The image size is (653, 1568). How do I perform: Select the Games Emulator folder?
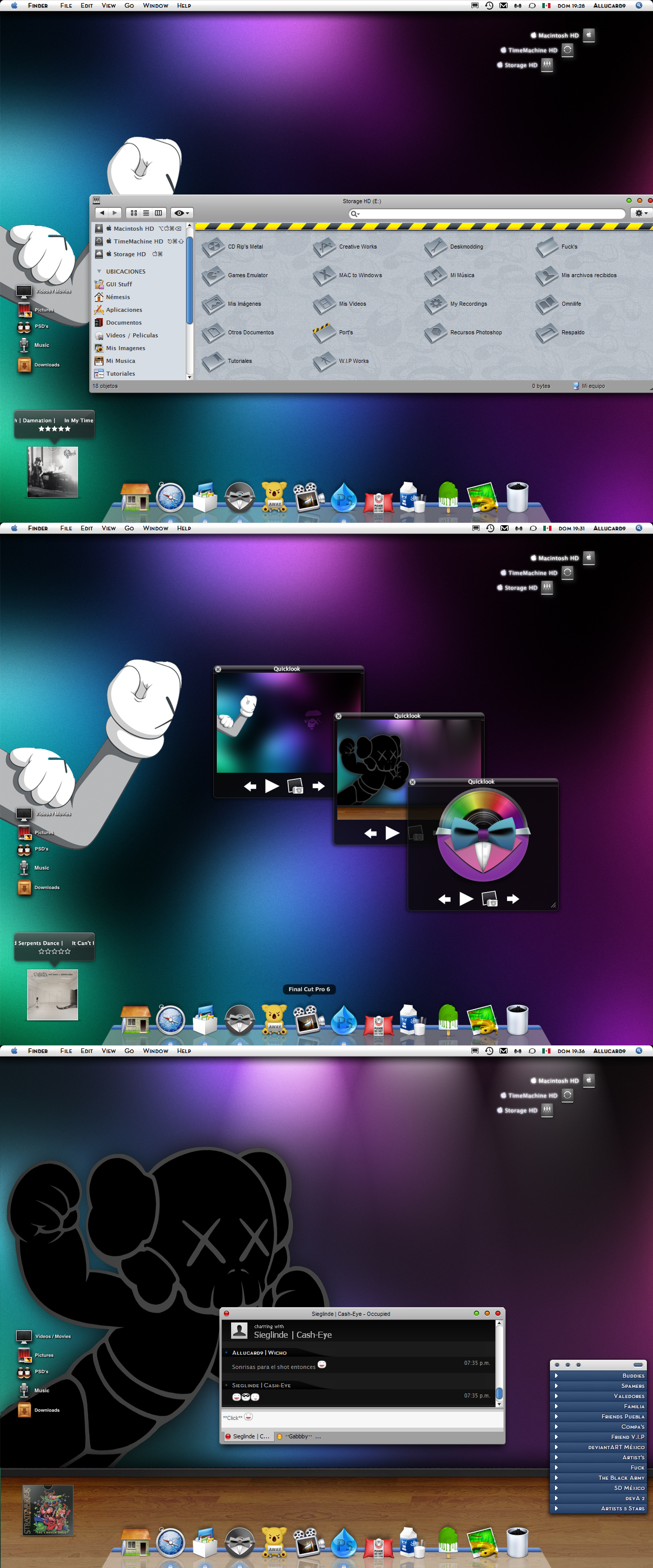click(x=235, y=275)
